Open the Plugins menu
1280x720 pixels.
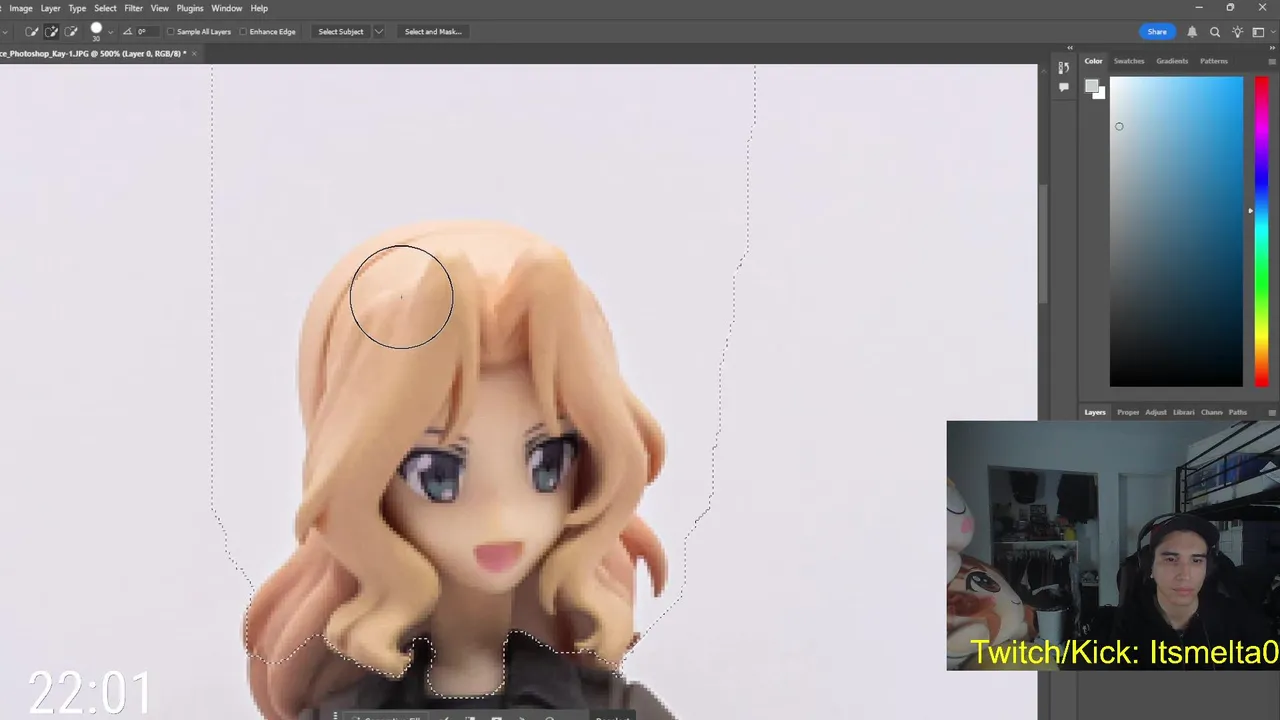click(x=190, y=8)
